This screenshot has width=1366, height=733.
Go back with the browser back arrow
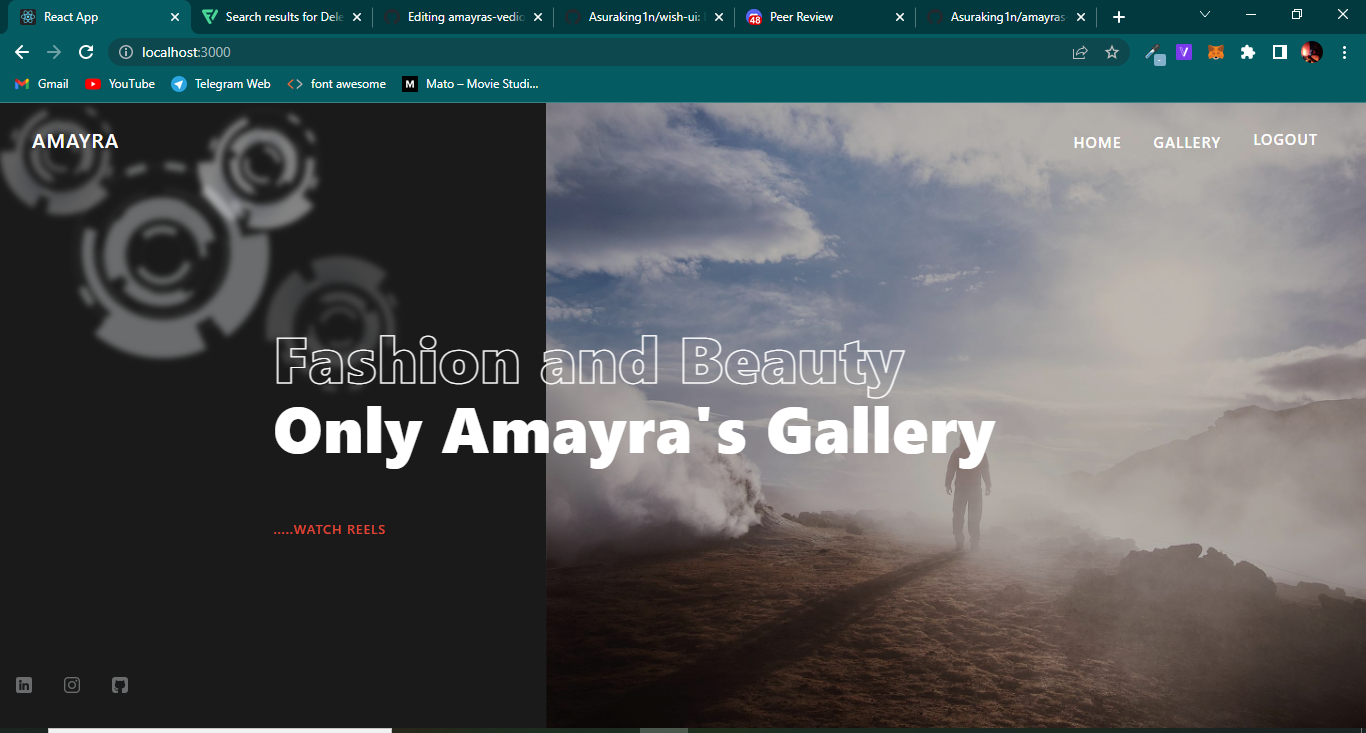point(22,52)
